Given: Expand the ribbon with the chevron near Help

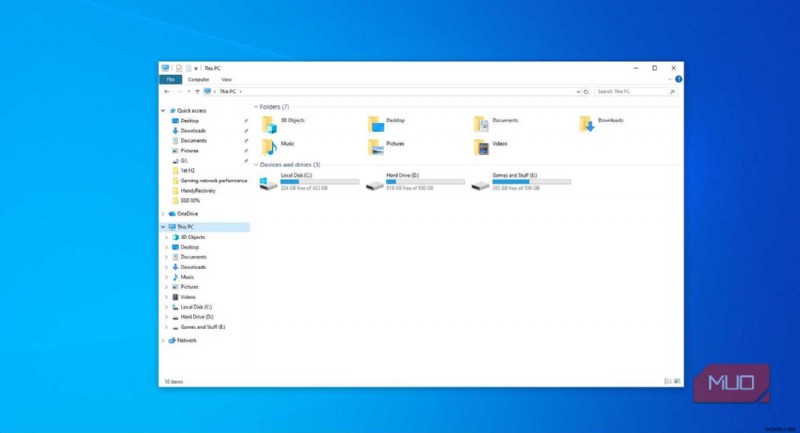Looking at the screenshot, I should [x=669, y=80].
